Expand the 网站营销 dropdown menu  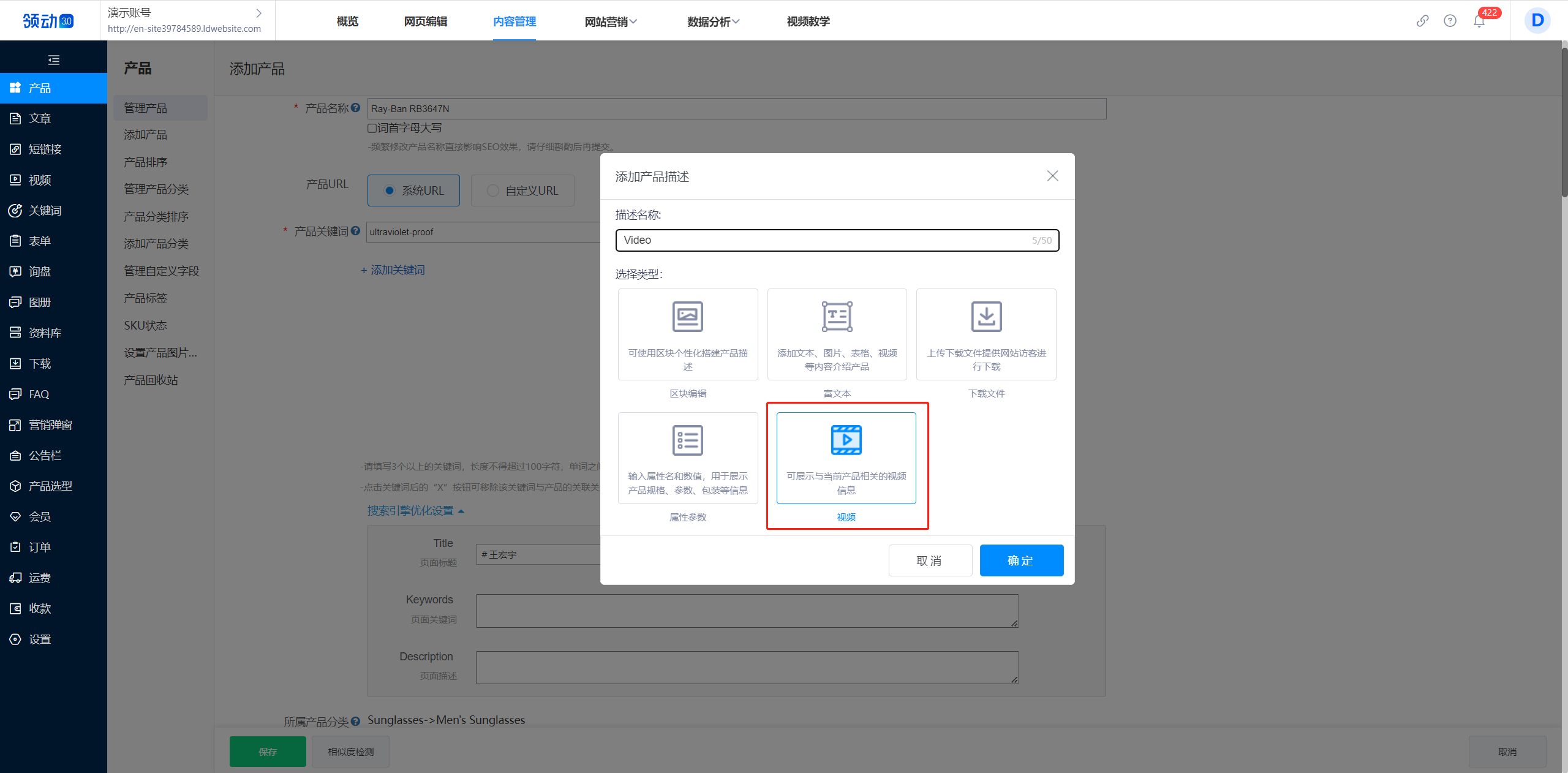611,21
